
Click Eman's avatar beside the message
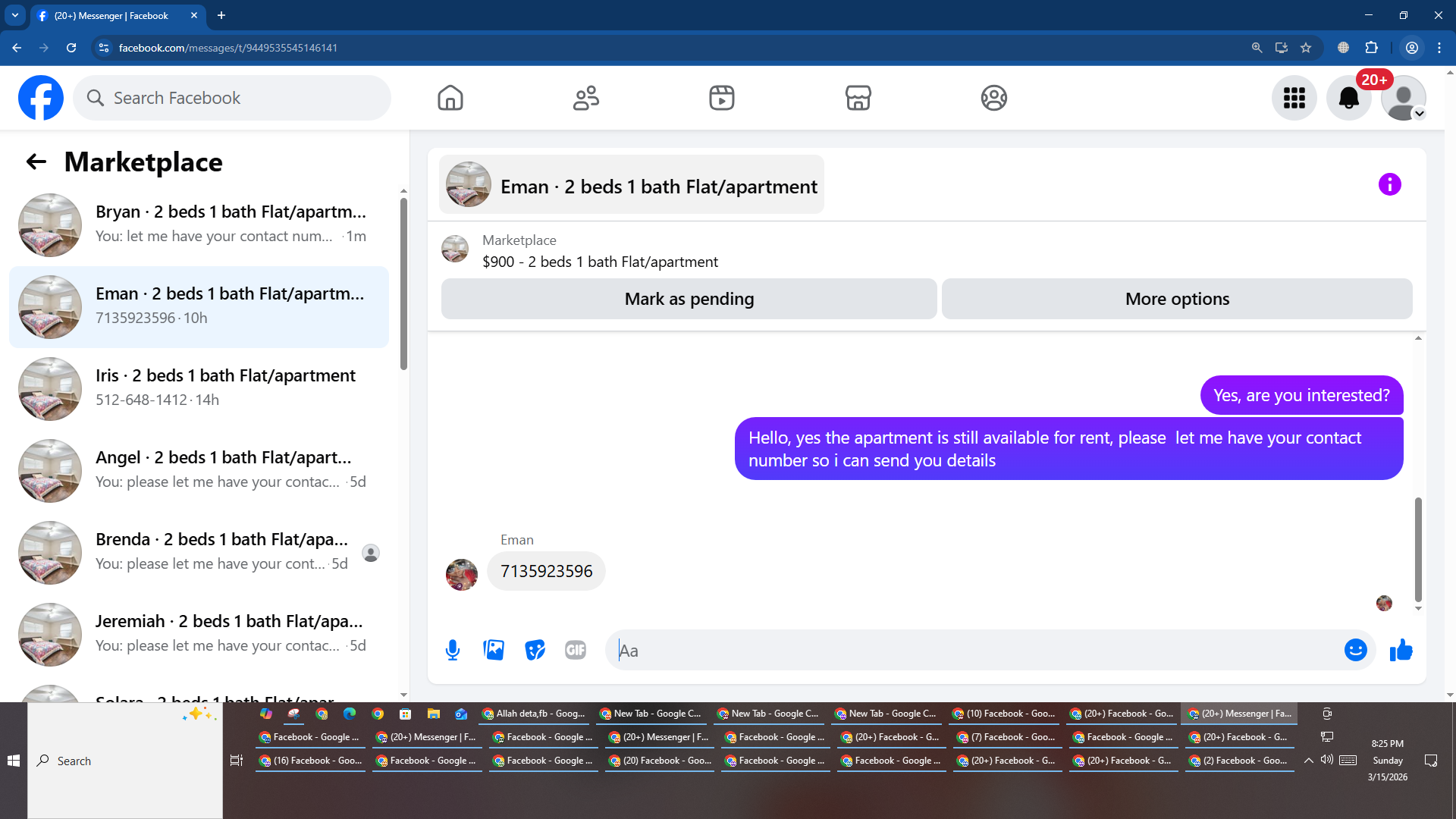(x=461, y=574)
